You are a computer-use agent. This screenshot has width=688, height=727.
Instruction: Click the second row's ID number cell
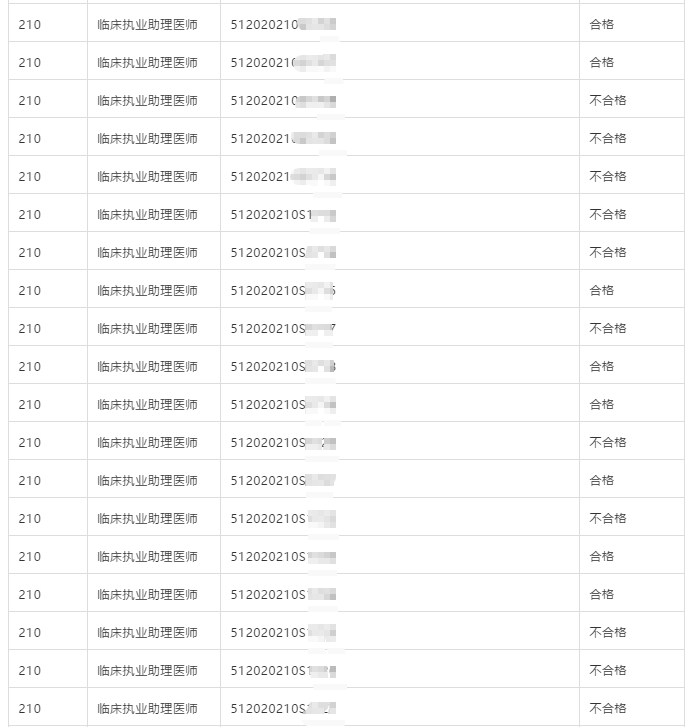(282, 62)
